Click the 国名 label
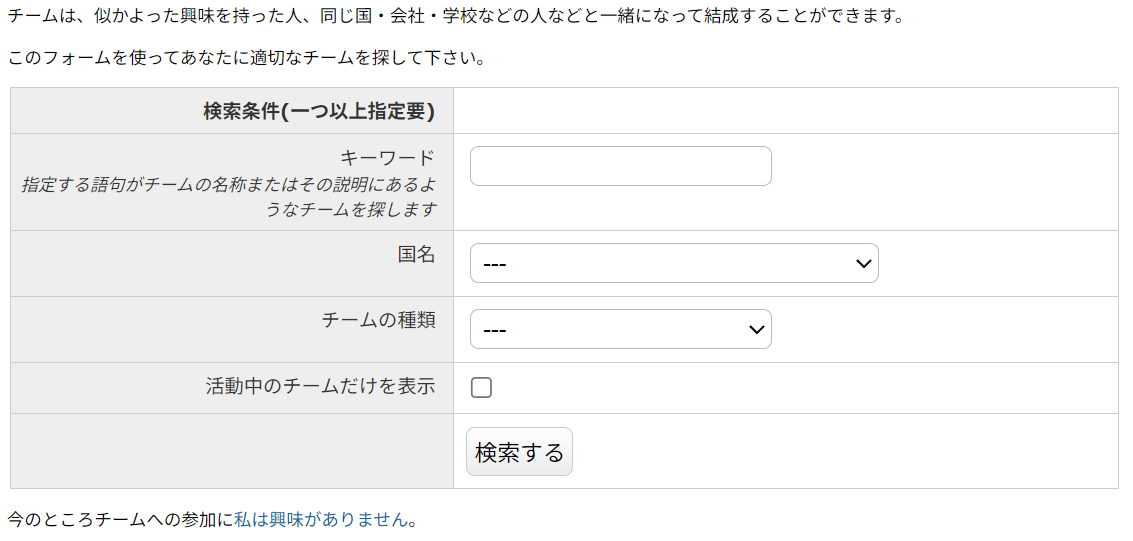This screenshot has height=541, width=1133. click(x=416, y=254)
